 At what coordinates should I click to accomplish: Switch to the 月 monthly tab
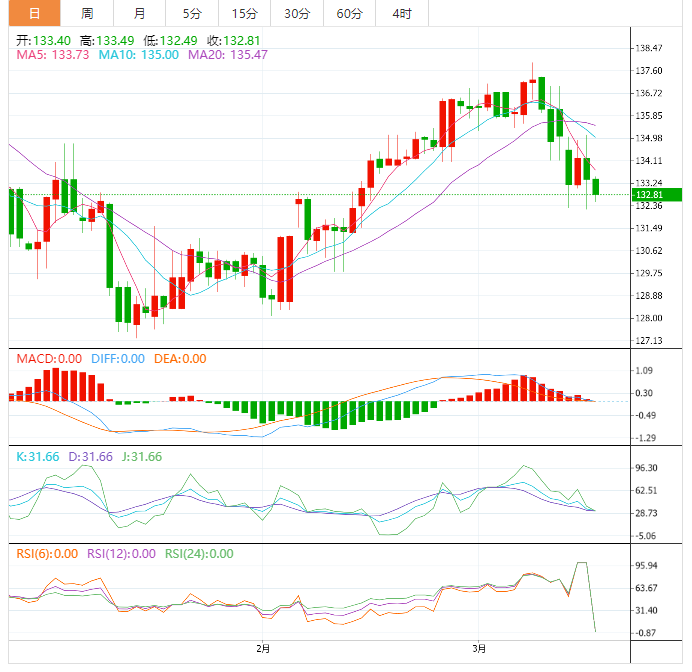(x=139, y=13)
